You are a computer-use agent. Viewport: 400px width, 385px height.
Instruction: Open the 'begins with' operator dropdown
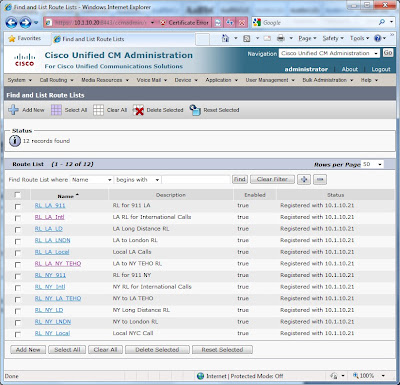(x=137, y=180)
